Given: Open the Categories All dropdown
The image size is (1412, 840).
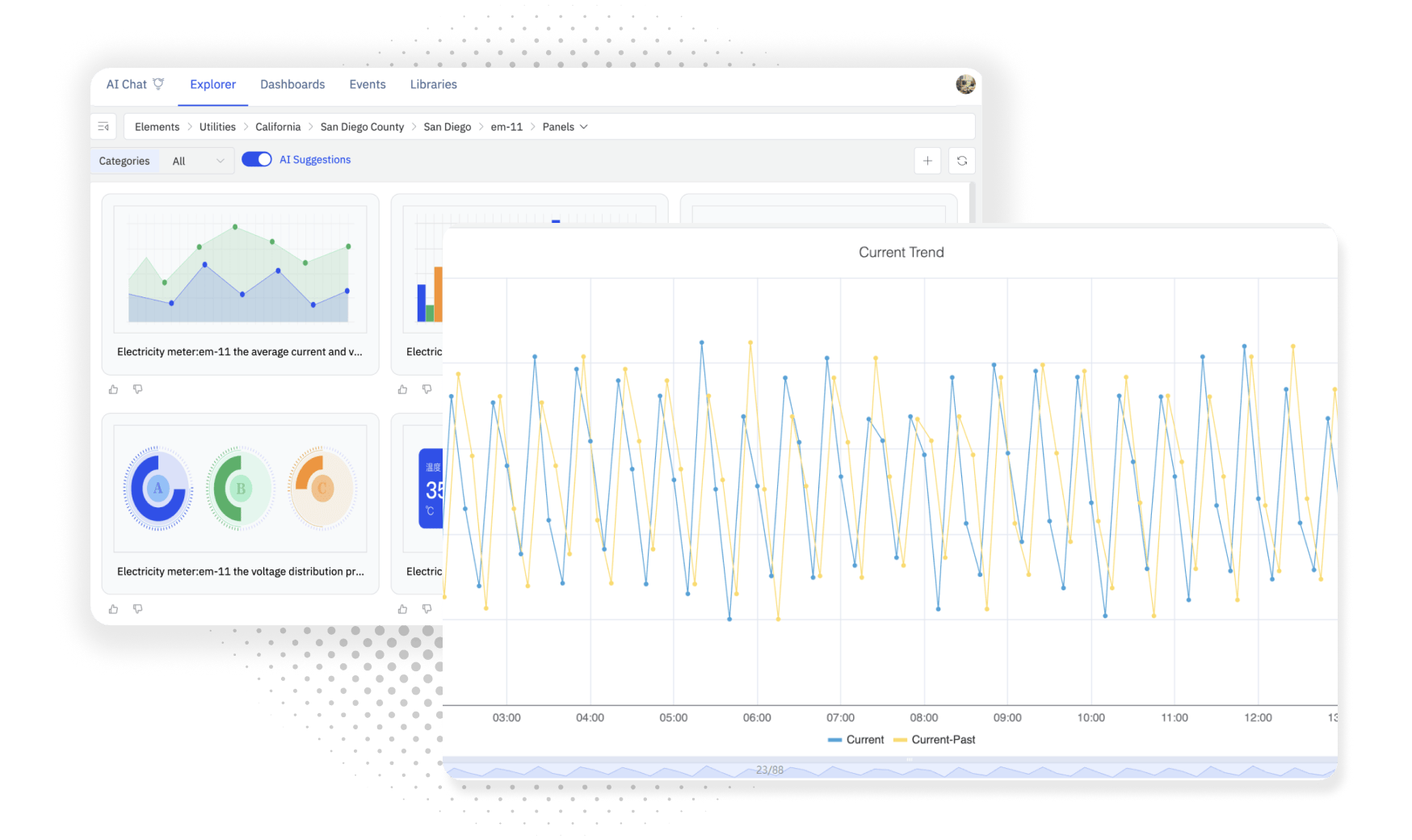Looking at the screenshot, I should [x=198, y=162].
